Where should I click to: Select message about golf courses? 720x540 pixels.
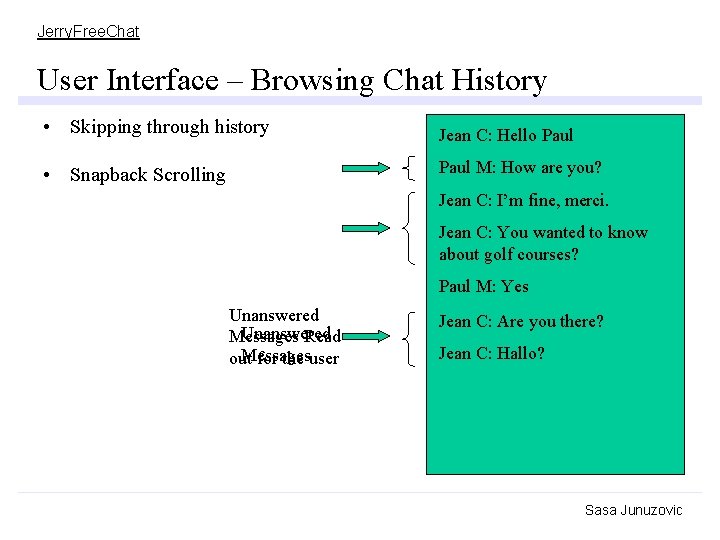543,243
